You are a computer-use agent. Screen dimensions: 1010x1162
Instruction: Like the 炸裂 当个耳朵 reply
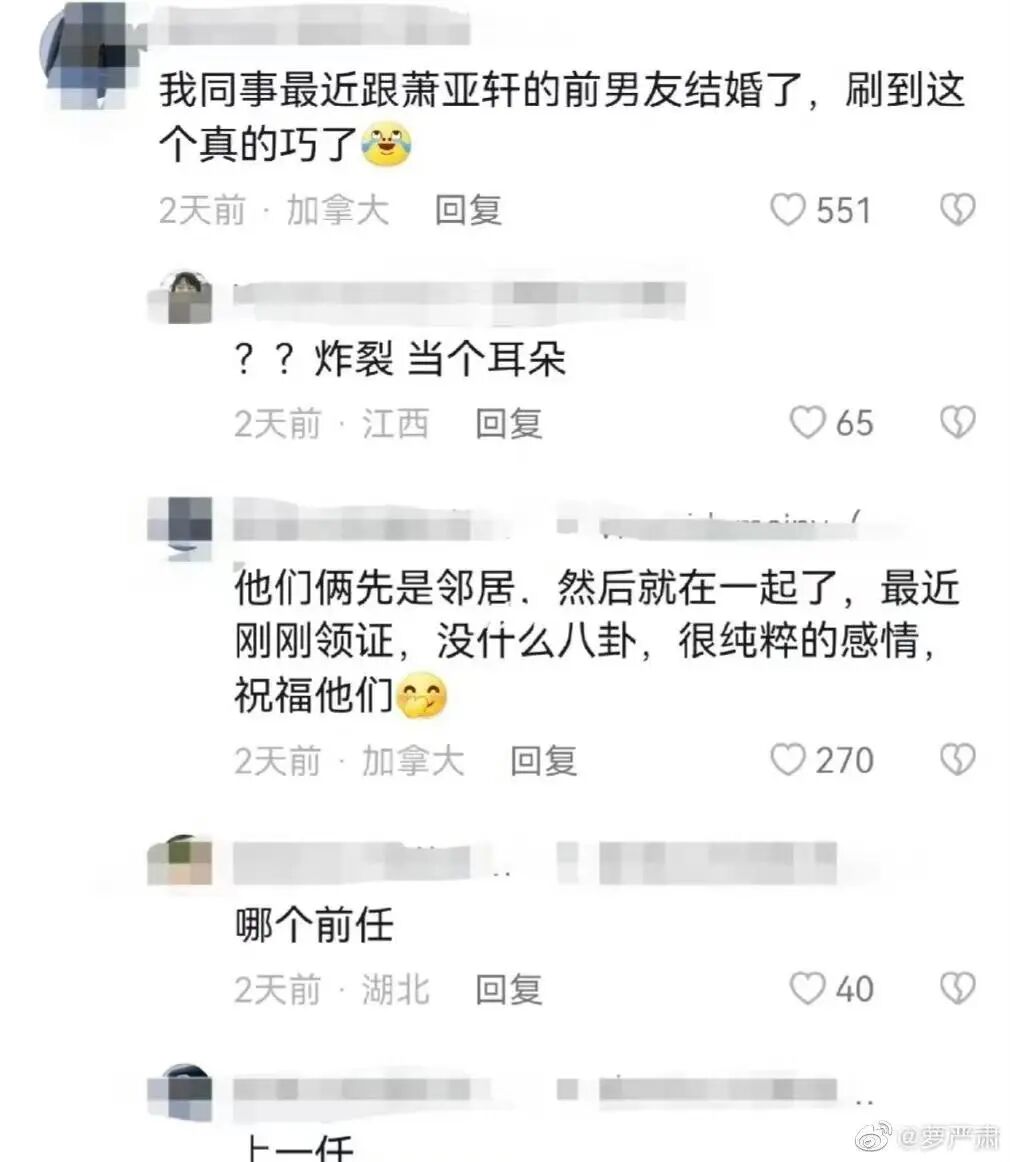click(x=807, y=422)
